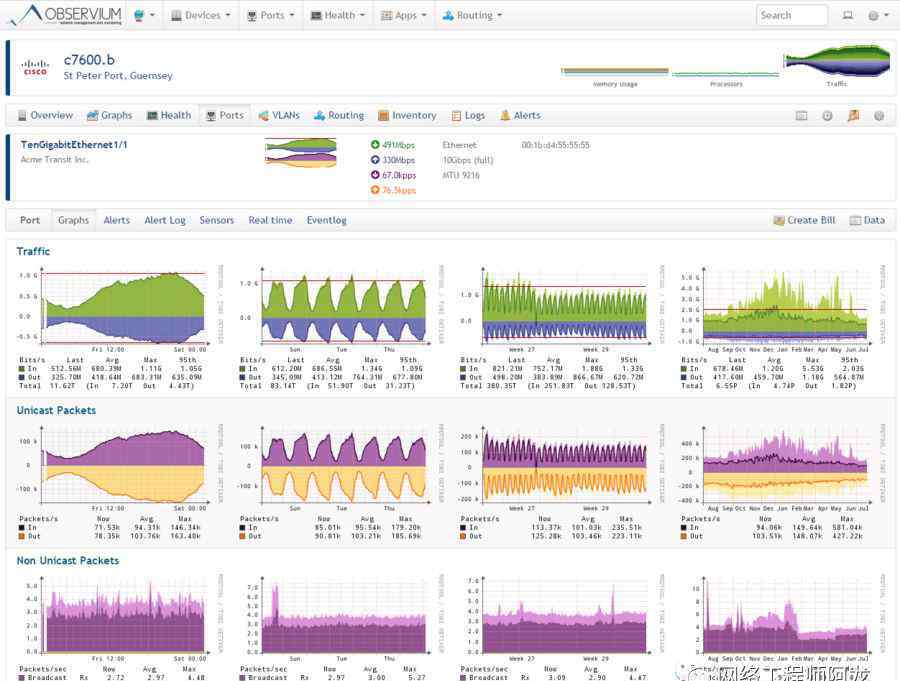900x681 pixels.
Task: Click the orange flag icon in device toolbar
Action: pos(853,116)
